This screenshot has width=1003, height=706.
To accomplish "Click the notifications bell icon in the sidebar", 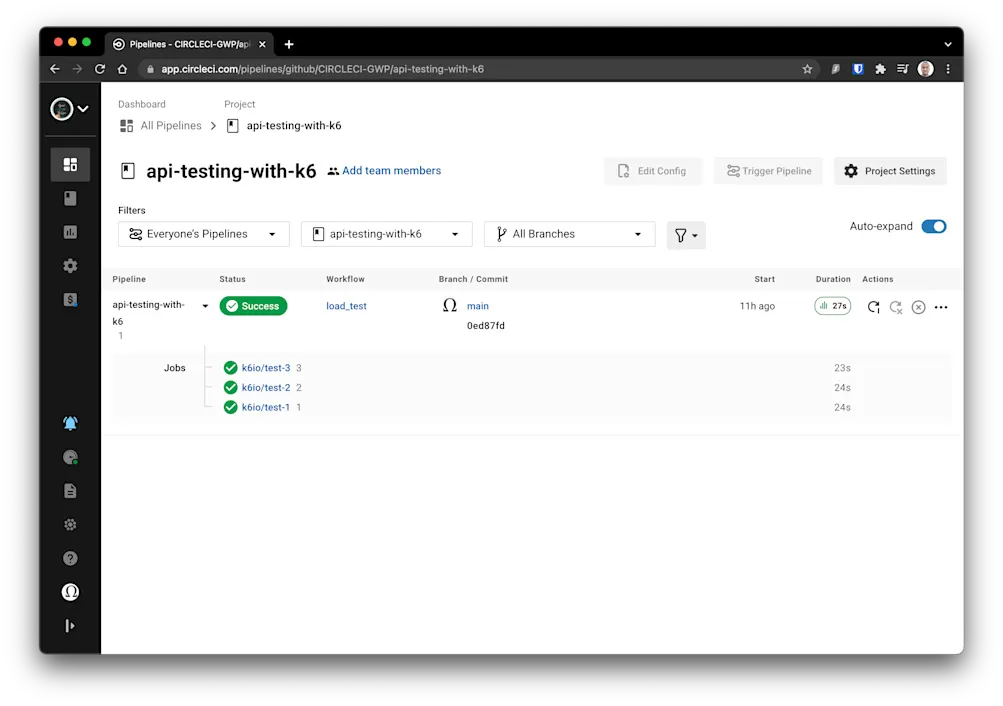I will (x=70, y=423).
